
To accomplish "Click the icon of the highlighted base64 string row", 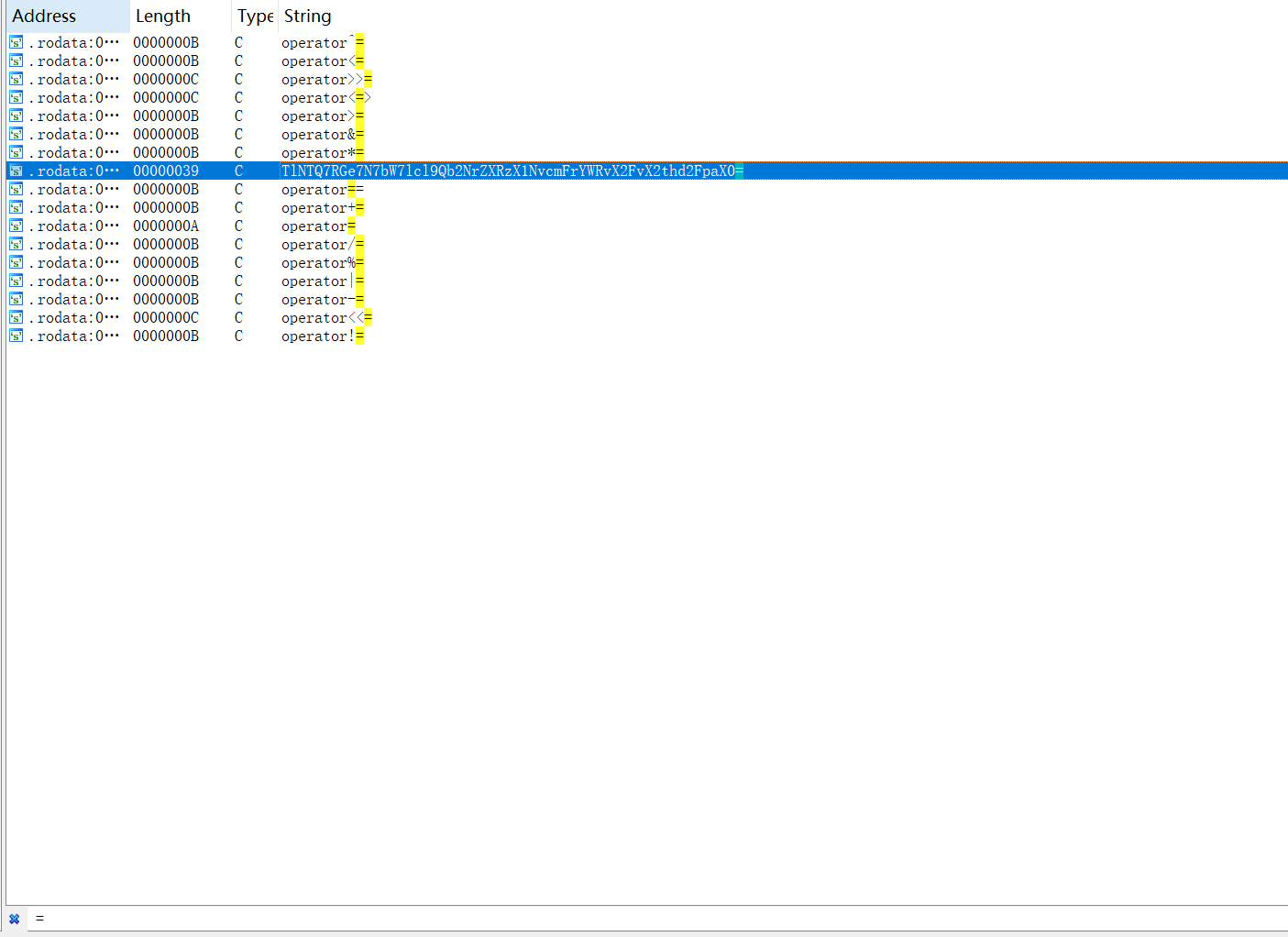I will (x=16, y=171).
